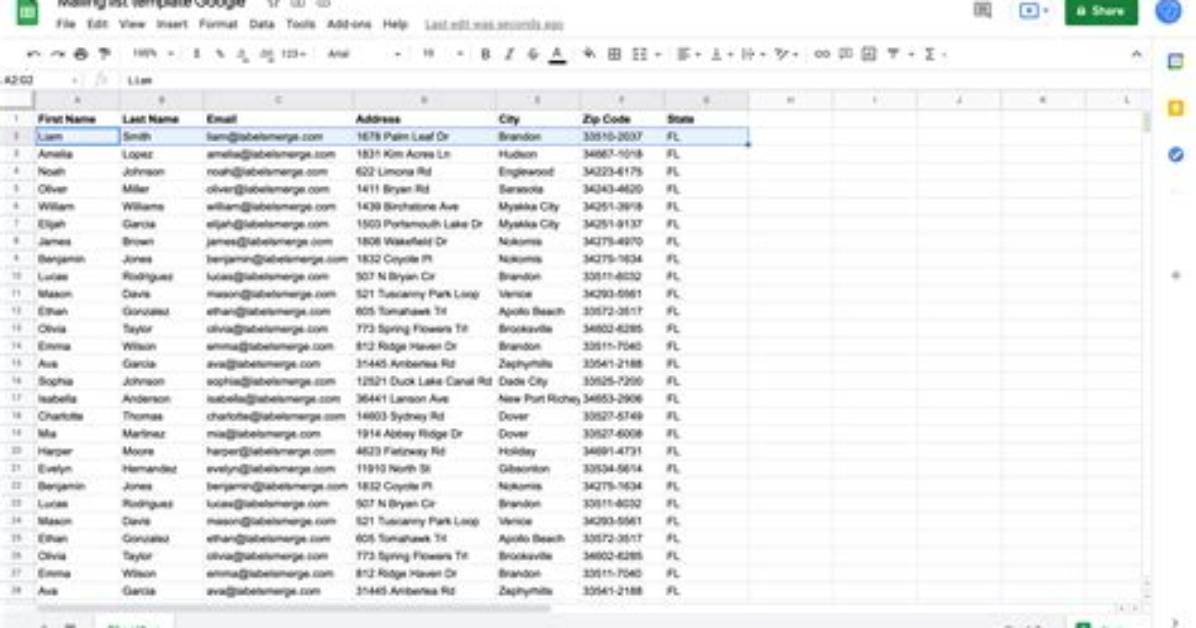Image resolution: width=1196 pixels, height=628 pixels.
Task: Open the last edit history link
Action: click(494, 25)
